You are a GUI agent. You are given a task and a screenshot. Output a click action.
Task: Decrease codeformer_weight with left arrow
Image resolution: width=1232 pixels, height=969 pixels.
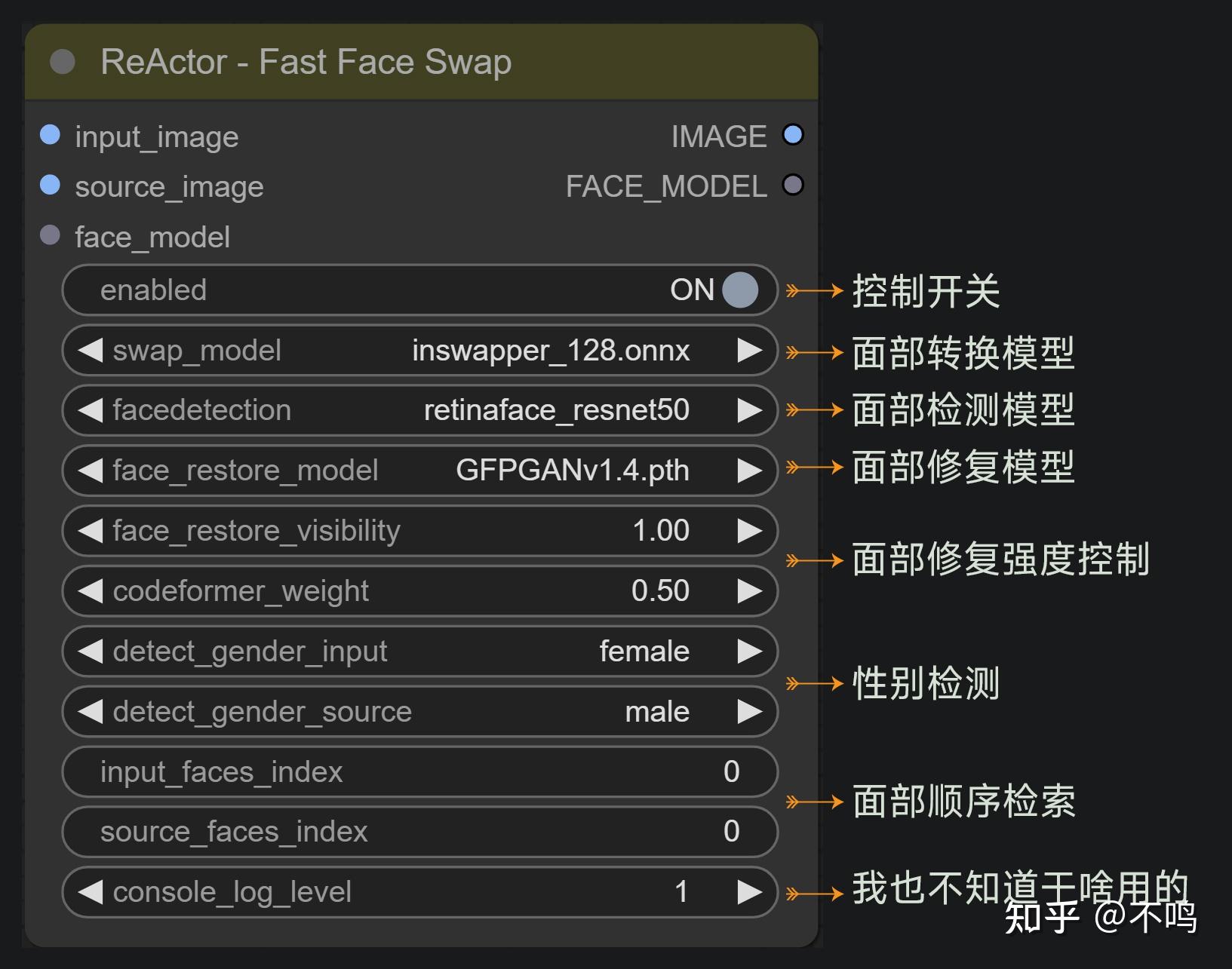point(91,591)
